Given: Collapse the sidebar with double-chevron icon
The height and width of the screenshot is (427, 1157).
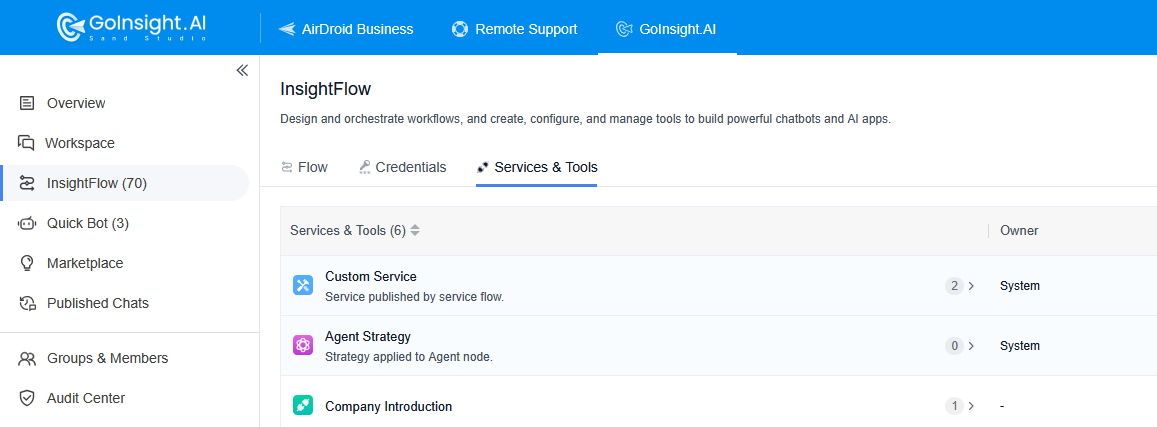Looking at the screenshot, I should coord(242,71).
